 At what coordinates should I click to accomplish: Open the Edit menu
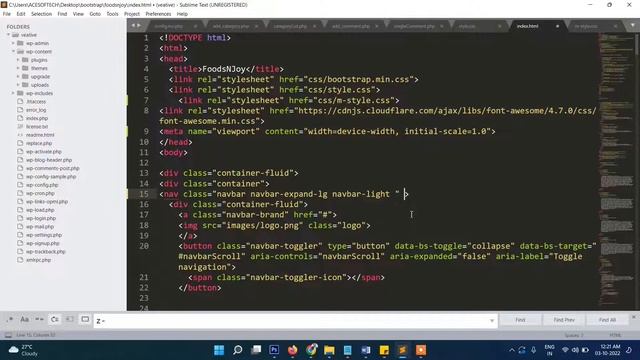coord(21,14)
